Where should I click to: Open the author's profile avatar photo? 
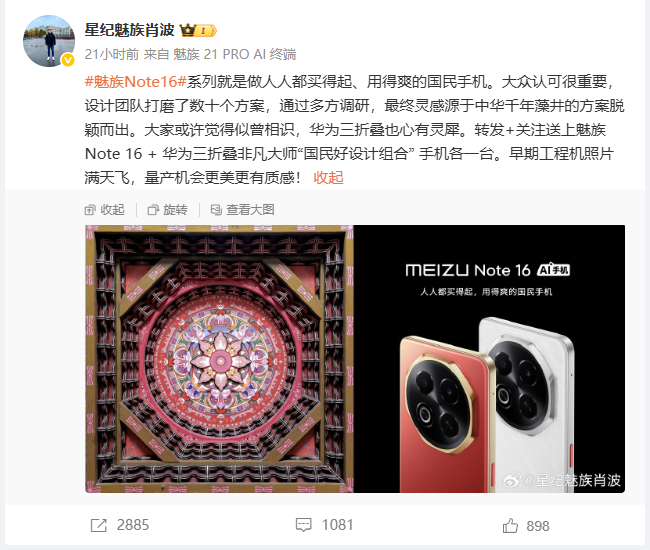[49, 41]
